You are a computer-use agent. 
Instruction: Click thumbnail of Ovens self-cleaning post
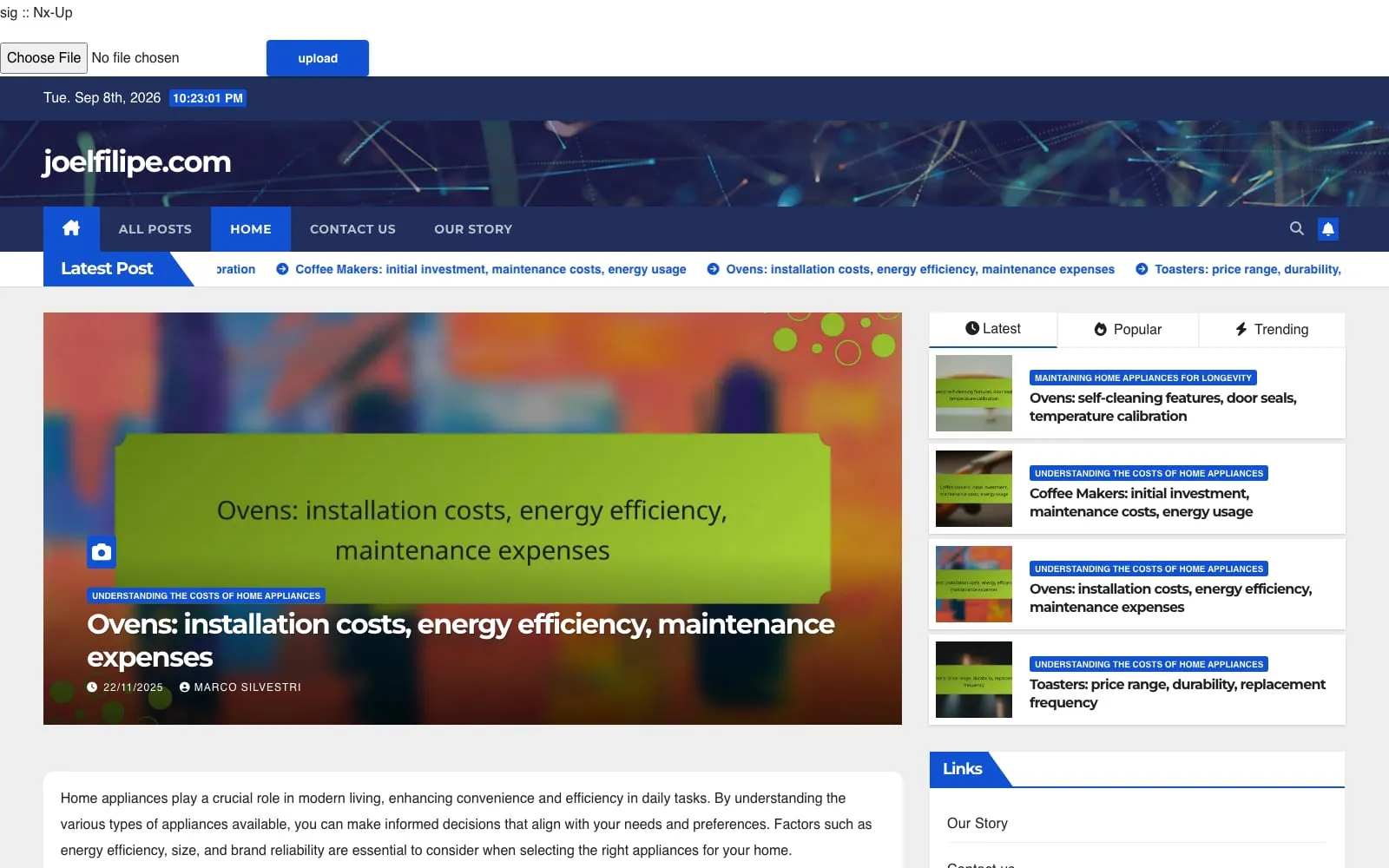pos(974,393)
